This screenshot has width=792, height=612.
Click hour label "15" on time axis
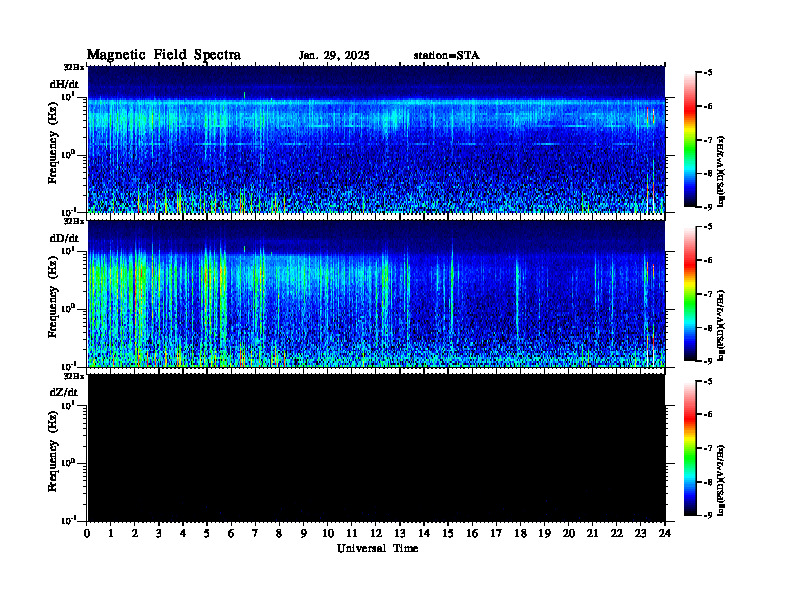(x=448, y=533)
